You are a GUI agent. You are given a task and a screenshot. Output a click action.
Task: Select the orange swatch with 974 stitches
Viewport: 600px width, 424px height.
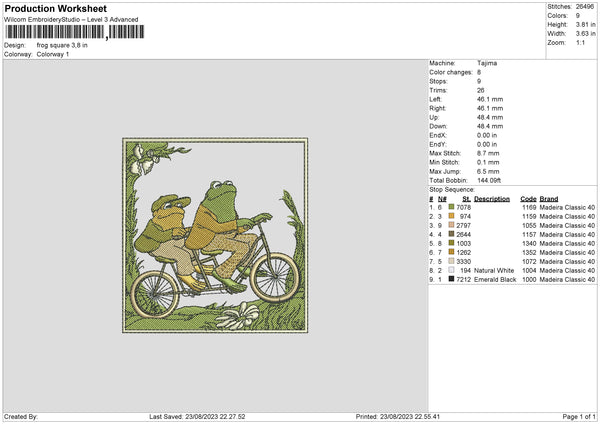click(x=452, y=216)
